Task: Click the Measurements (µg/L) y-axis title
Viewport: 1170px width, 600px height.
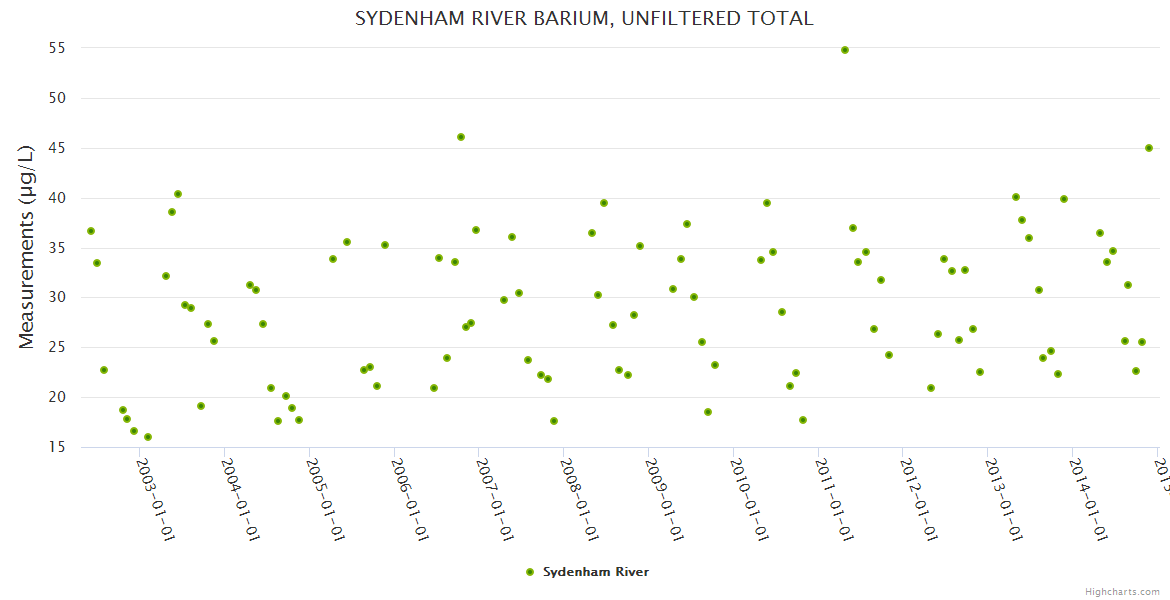Action: click(27, 247)
